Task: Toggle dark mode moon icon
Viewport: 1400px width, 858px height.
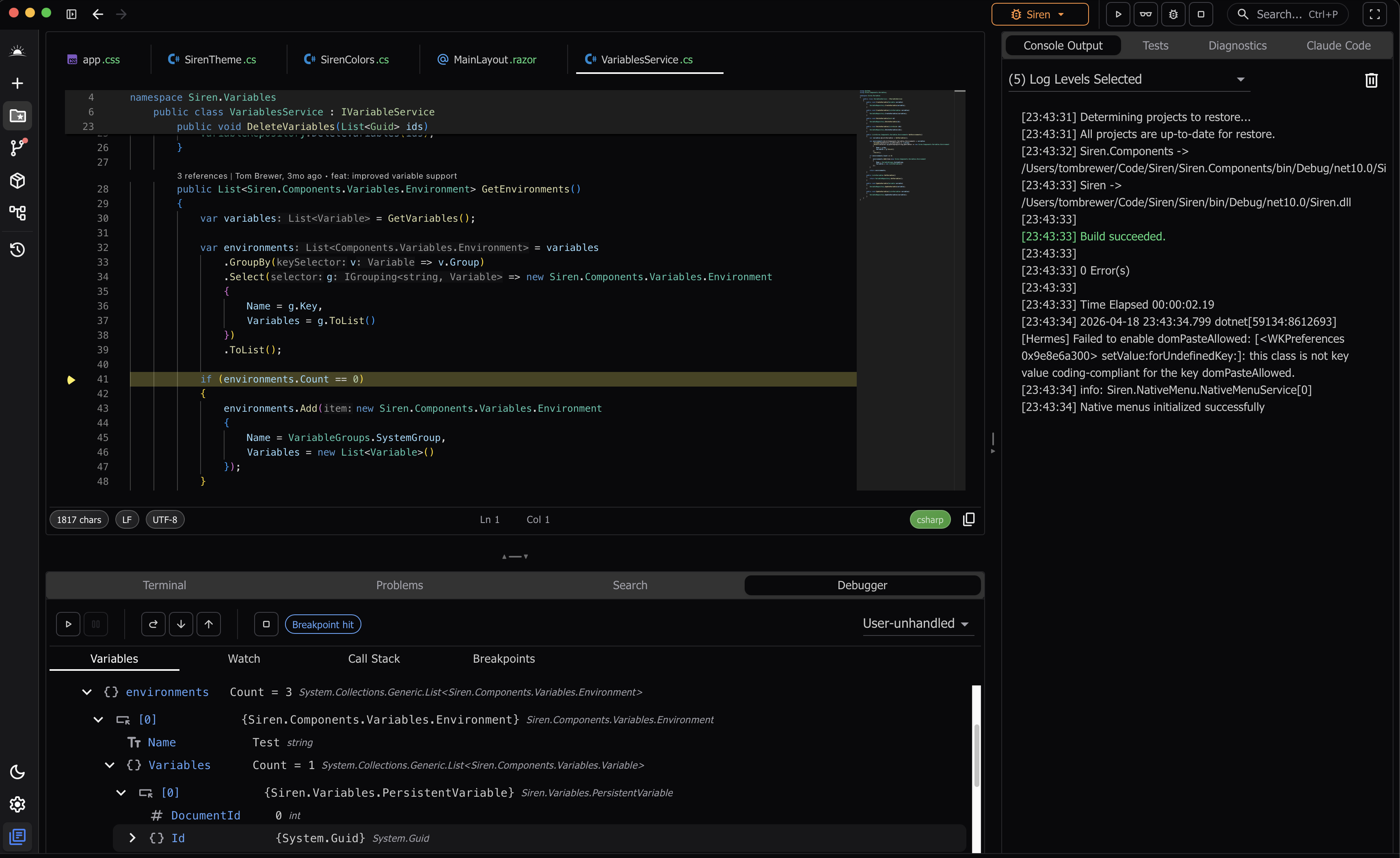Action: [17, 772]
